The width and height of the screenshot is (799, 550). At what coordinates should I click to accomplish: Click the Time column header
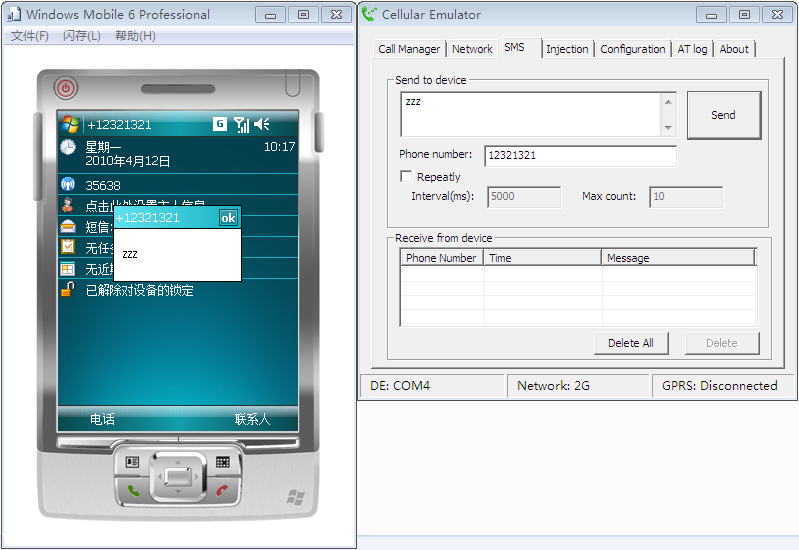tap(542, 257)
